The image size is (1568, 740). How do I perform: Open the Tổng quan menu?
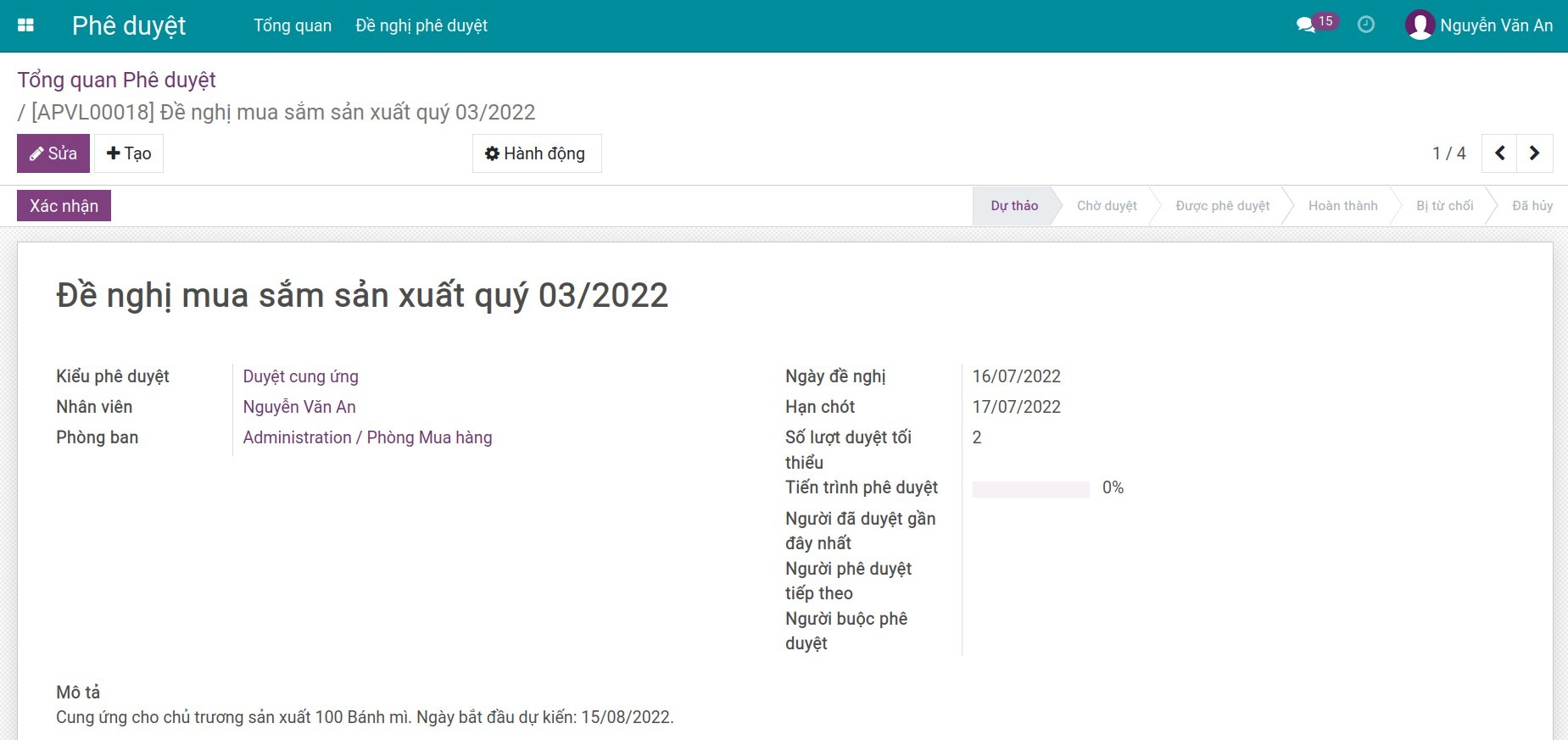click(x=293, y=25)
